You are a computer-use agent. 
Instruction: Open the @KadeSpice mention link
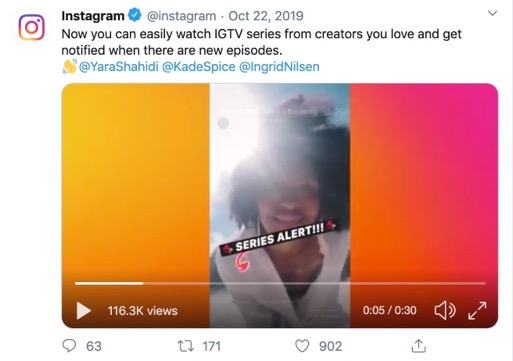coord(199,67)
